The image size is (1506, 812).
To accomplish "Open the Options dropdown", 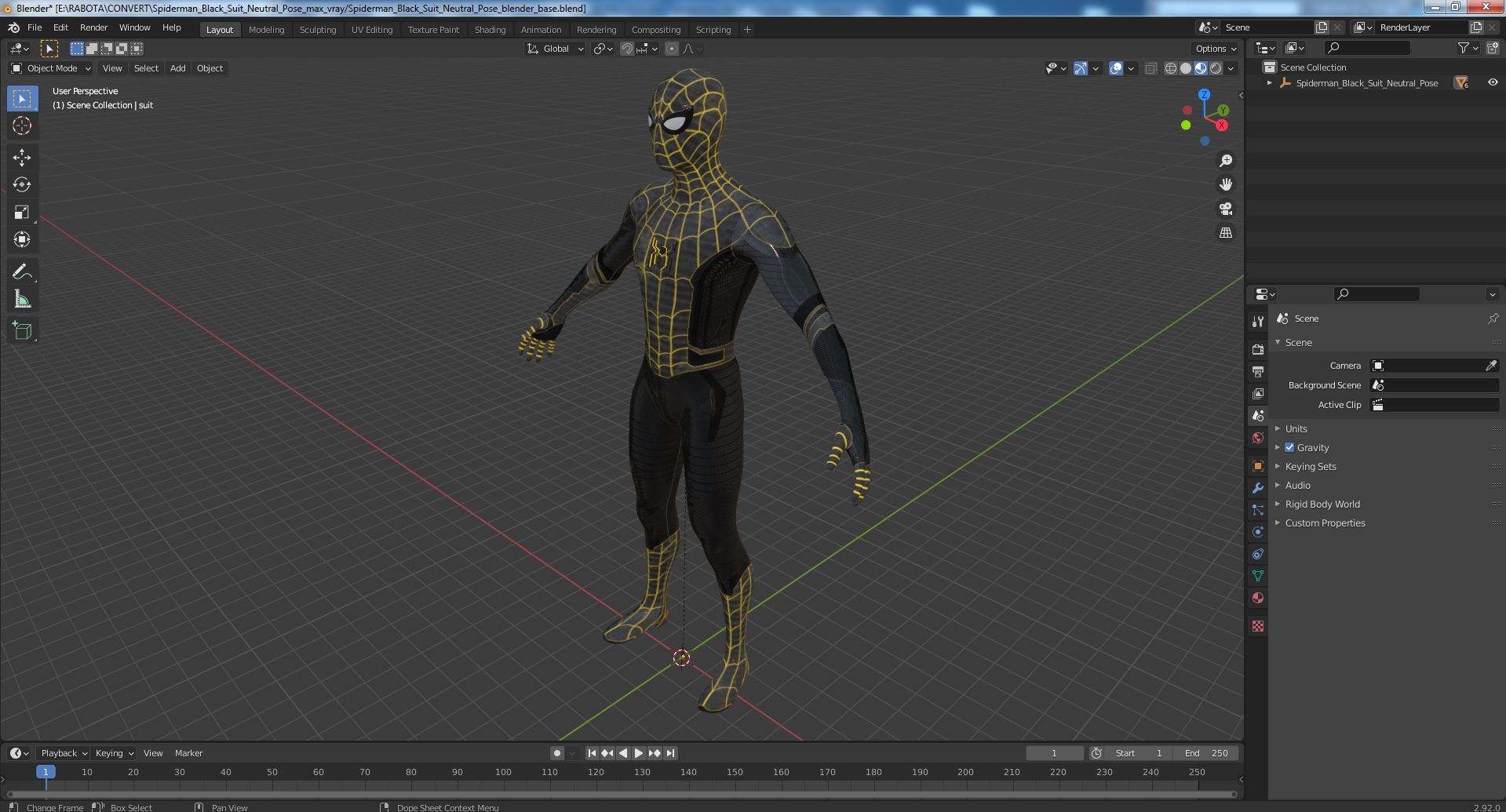I will coord(1216,49).
